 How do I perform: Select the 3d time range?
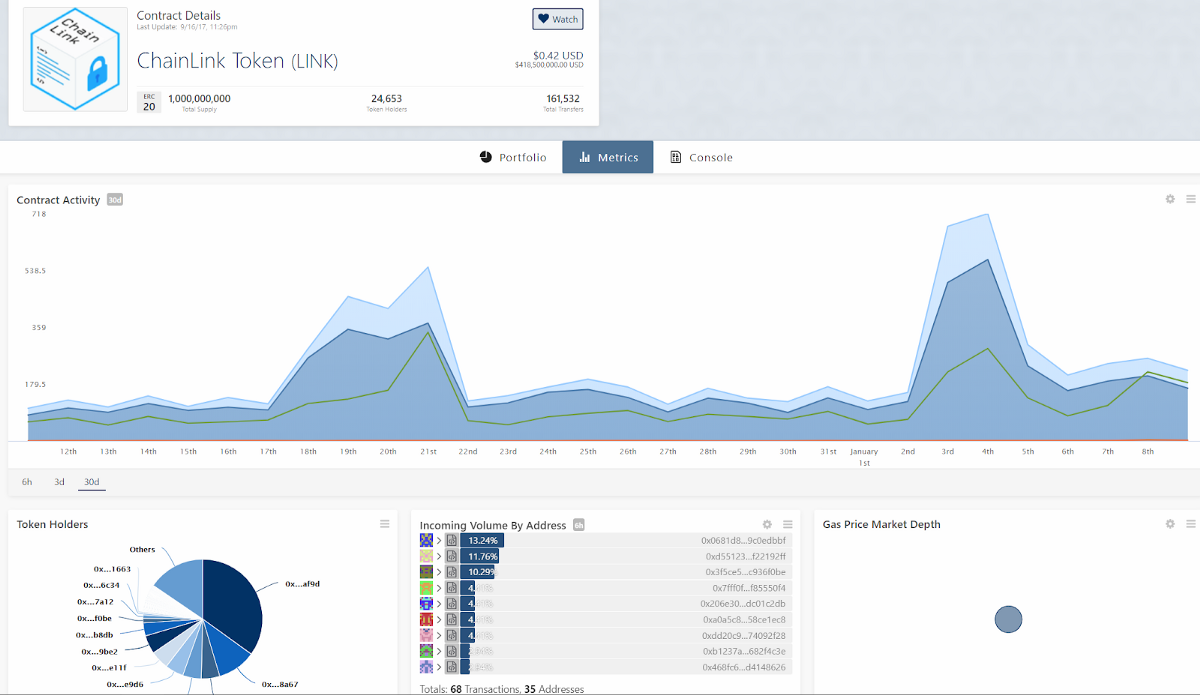pyautogui.click(x=59, y=482)
